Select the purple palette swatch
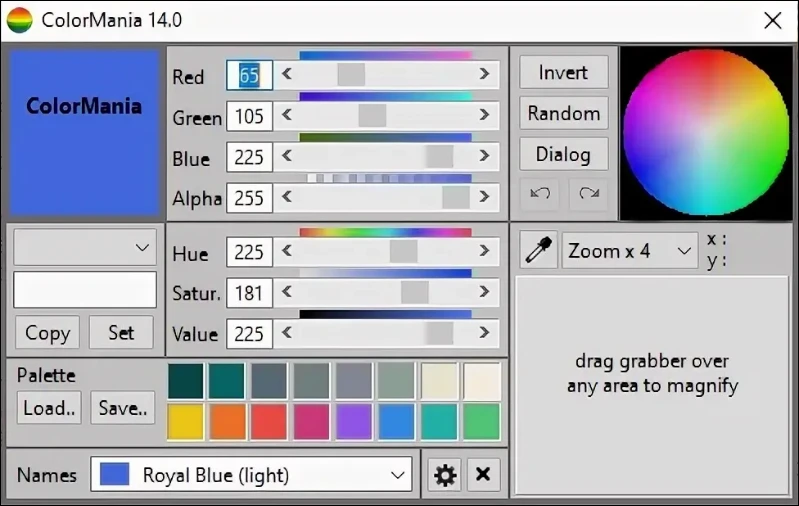This screenshot has width=799, height=506. pyautogui.click(x=354, y=421)
